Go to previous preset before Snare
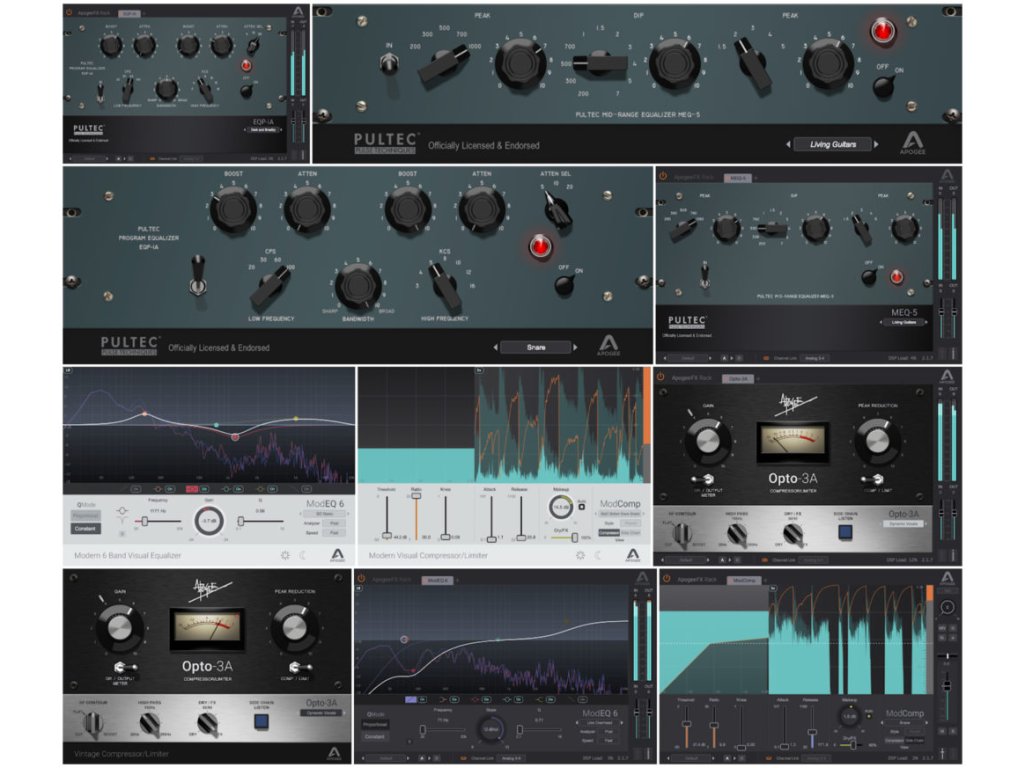1024x768 pixels. click(495, 347)
